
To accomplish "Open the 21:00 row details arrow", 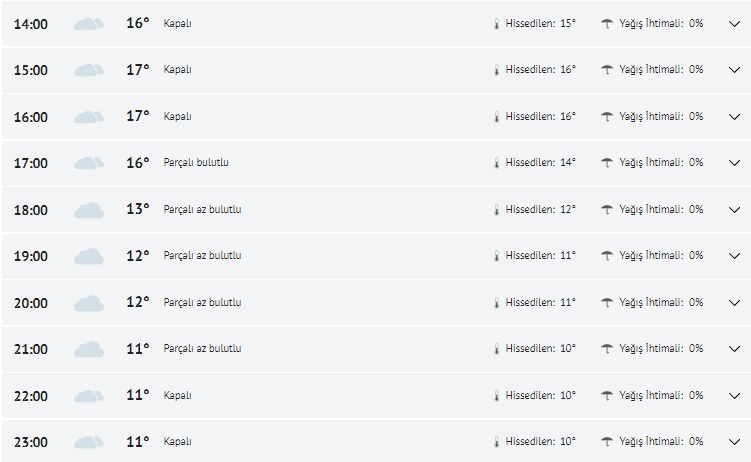I will click(x=735, y=349).
